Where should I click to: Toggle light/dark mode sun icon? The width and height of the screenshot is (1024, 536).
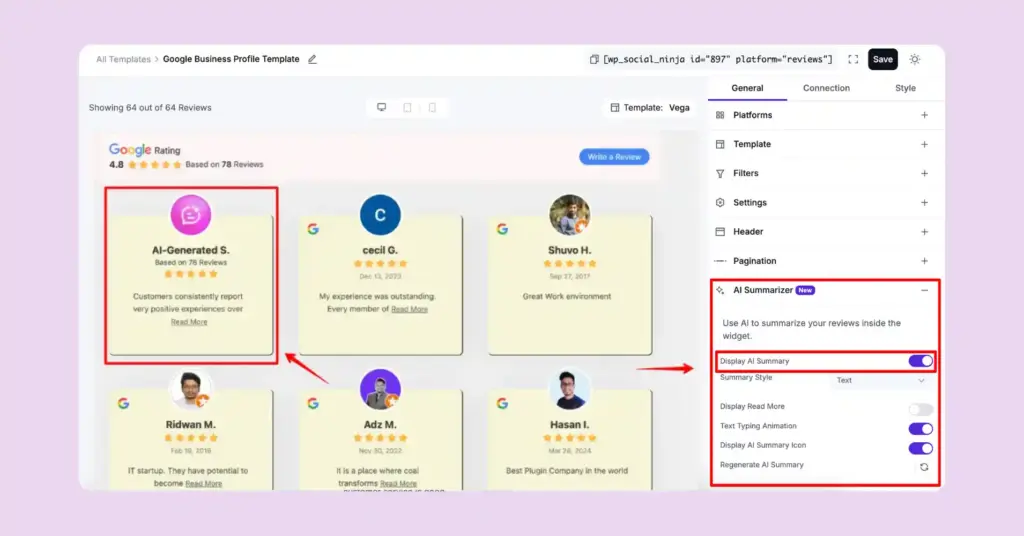tap(915, 59)
